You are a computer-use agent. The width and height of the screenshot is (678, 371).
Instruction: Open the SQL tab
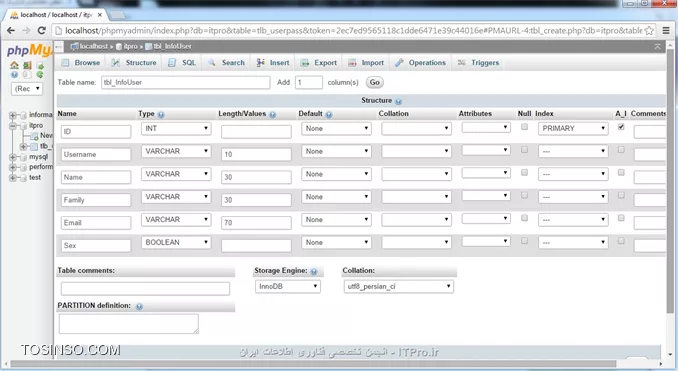click(x=182, y=63)
